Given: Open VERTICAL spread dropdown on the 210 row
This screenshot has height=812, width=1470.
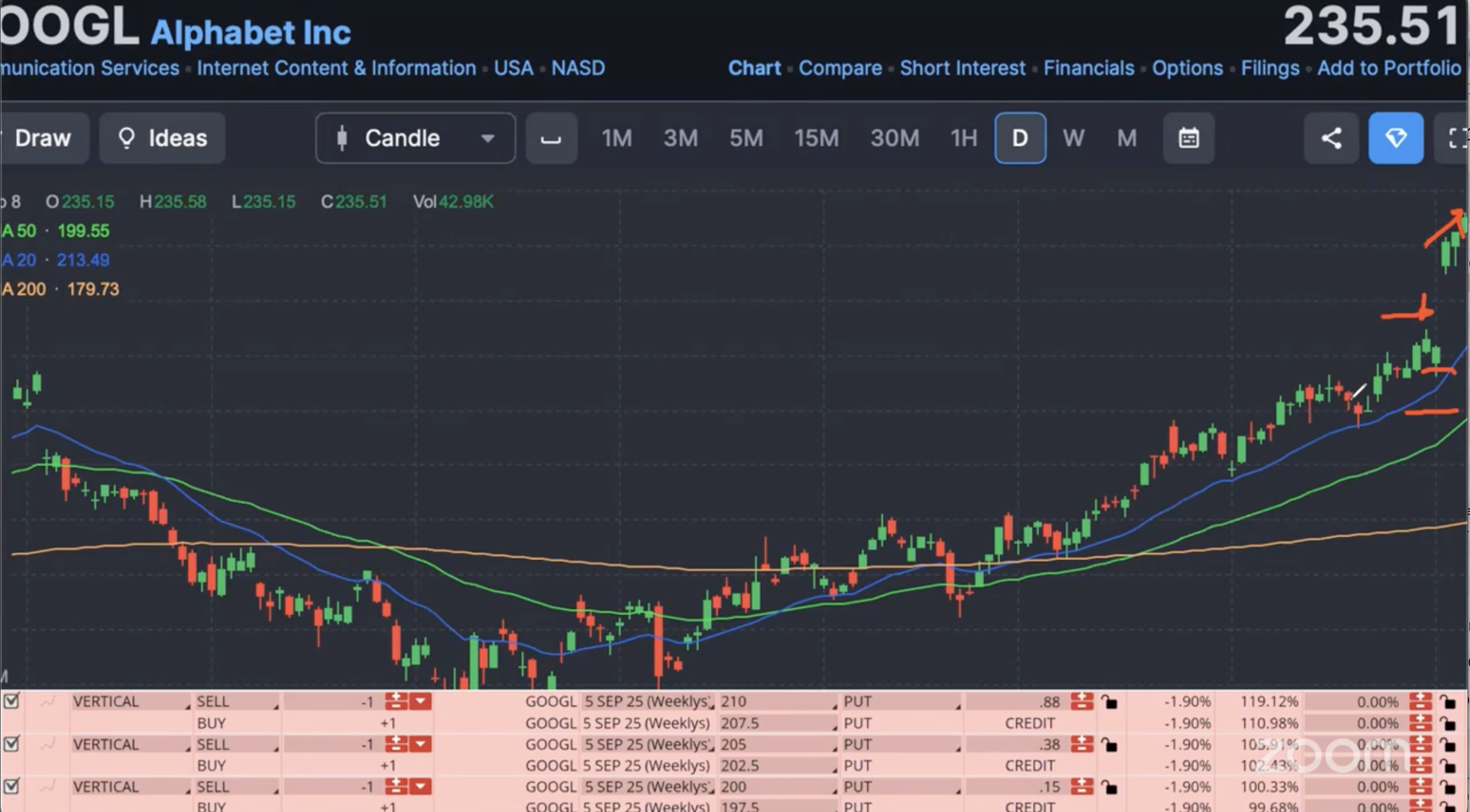Looking at the screenshot, I should tap(131, 701).
